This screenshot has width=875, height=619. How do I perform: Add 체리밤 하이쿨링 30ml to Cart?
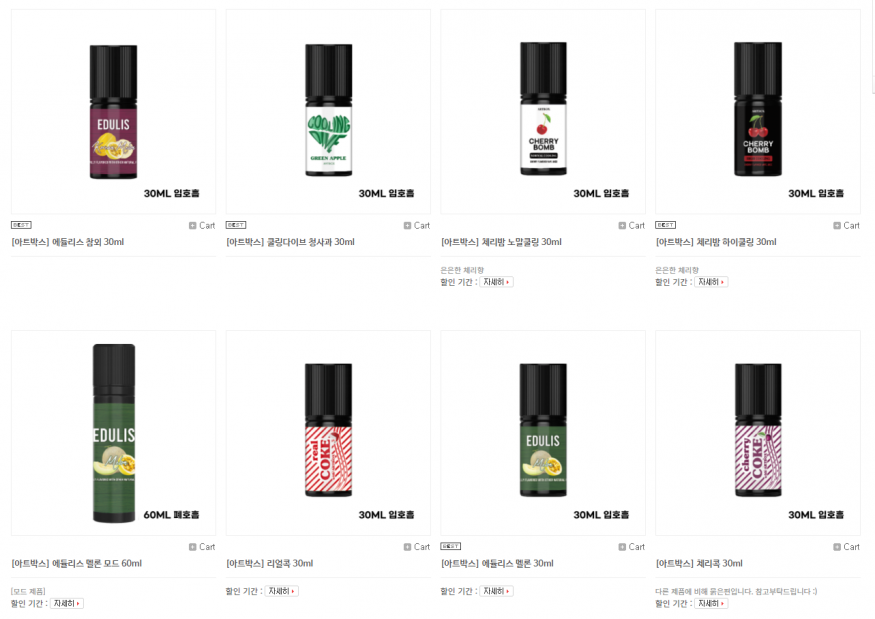click(846, 225)
